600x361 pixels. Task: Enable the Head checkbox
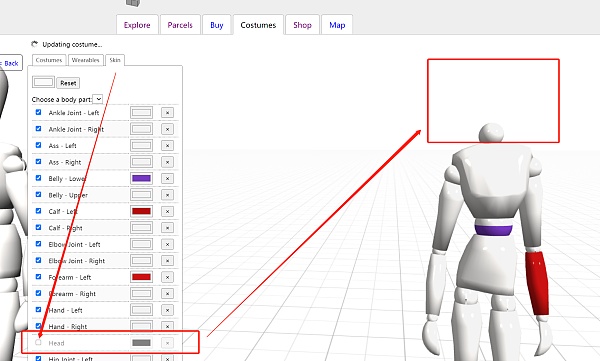(x=38, y=343)
